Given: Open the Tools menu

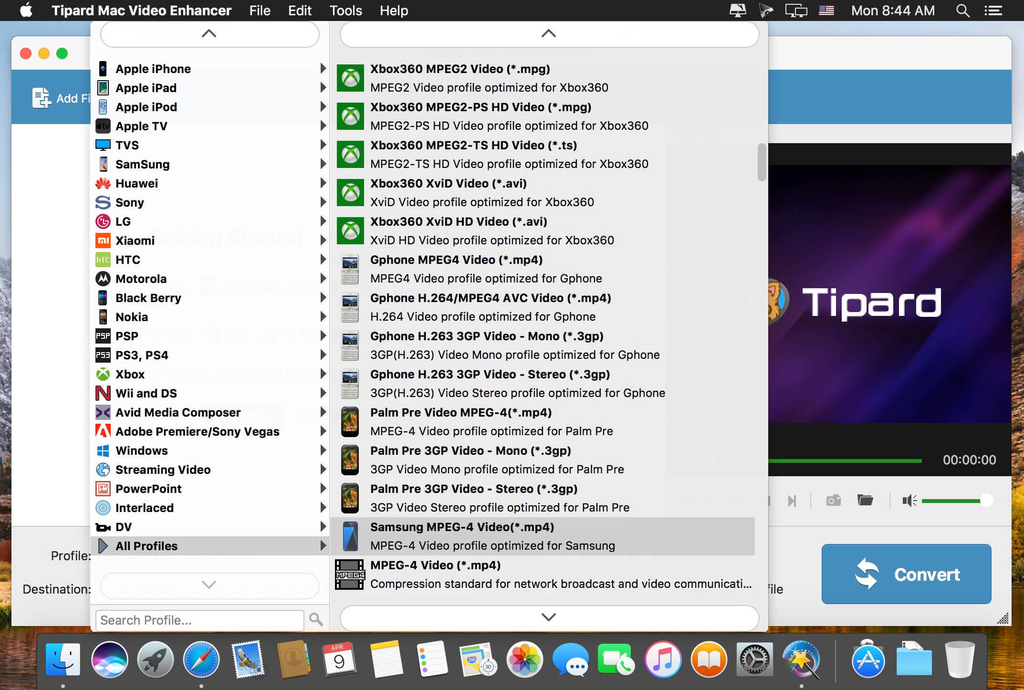Looking at the screenshot, I should tap(345, 11).
